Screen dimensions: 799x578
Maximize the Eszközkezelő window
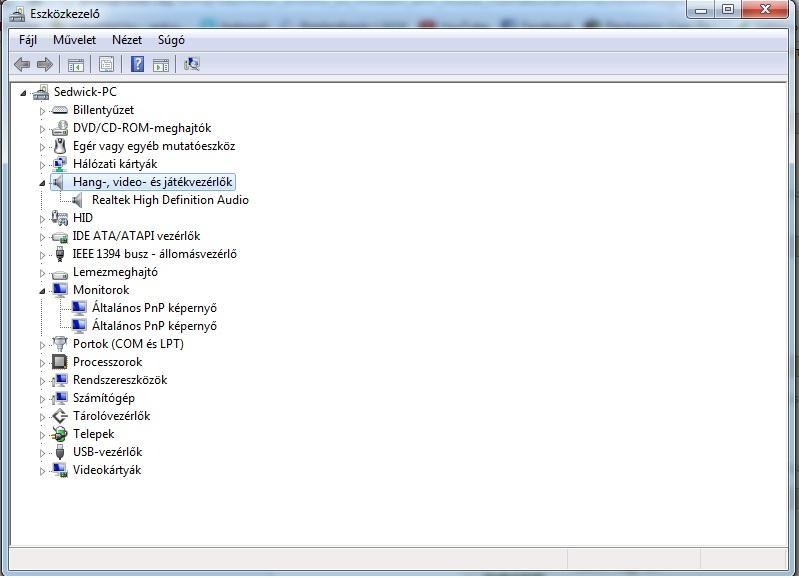pyautogui.click(x=728, y=10)
